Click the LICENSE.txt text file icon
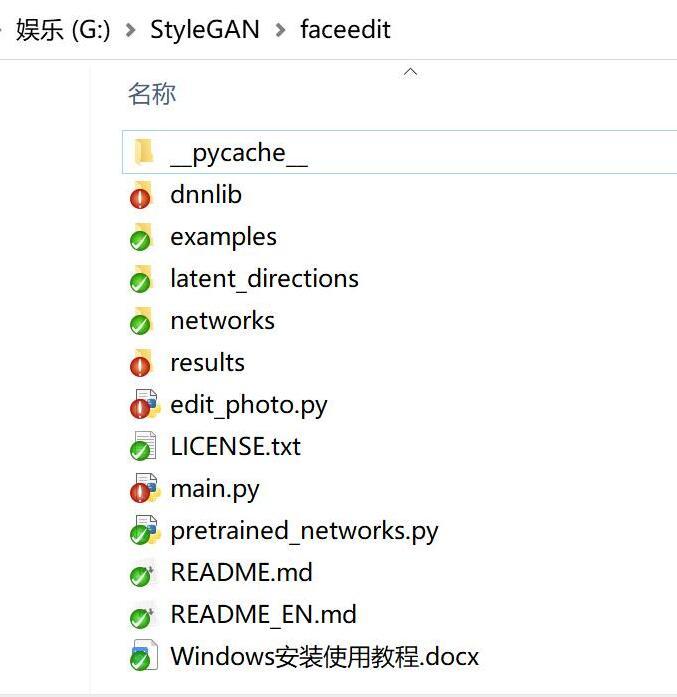Image resolution: width=677 pixels, height=697 pixels. [143, 445]
